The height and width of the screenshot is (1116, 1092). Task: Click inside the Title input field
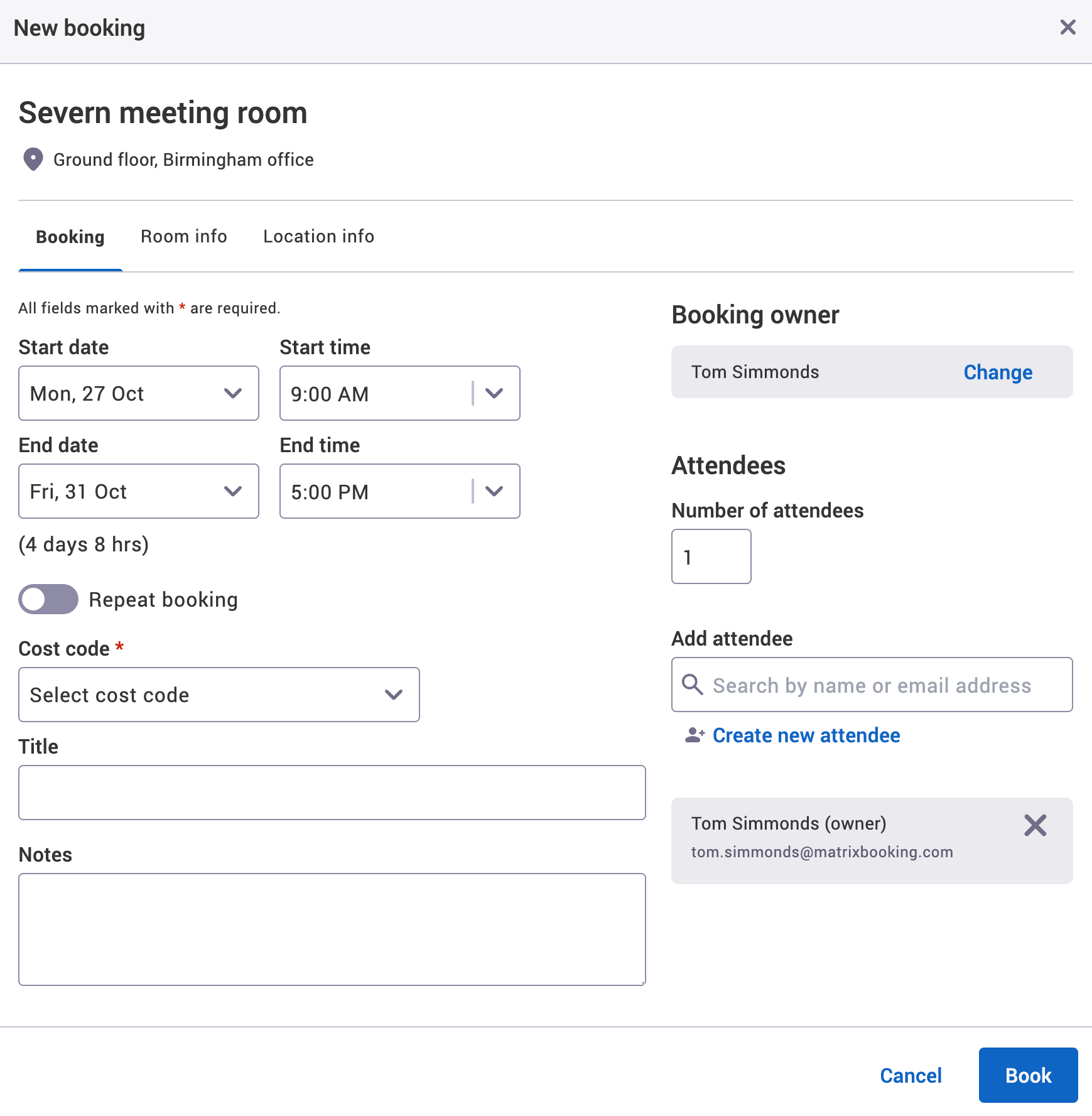point(332,793)
